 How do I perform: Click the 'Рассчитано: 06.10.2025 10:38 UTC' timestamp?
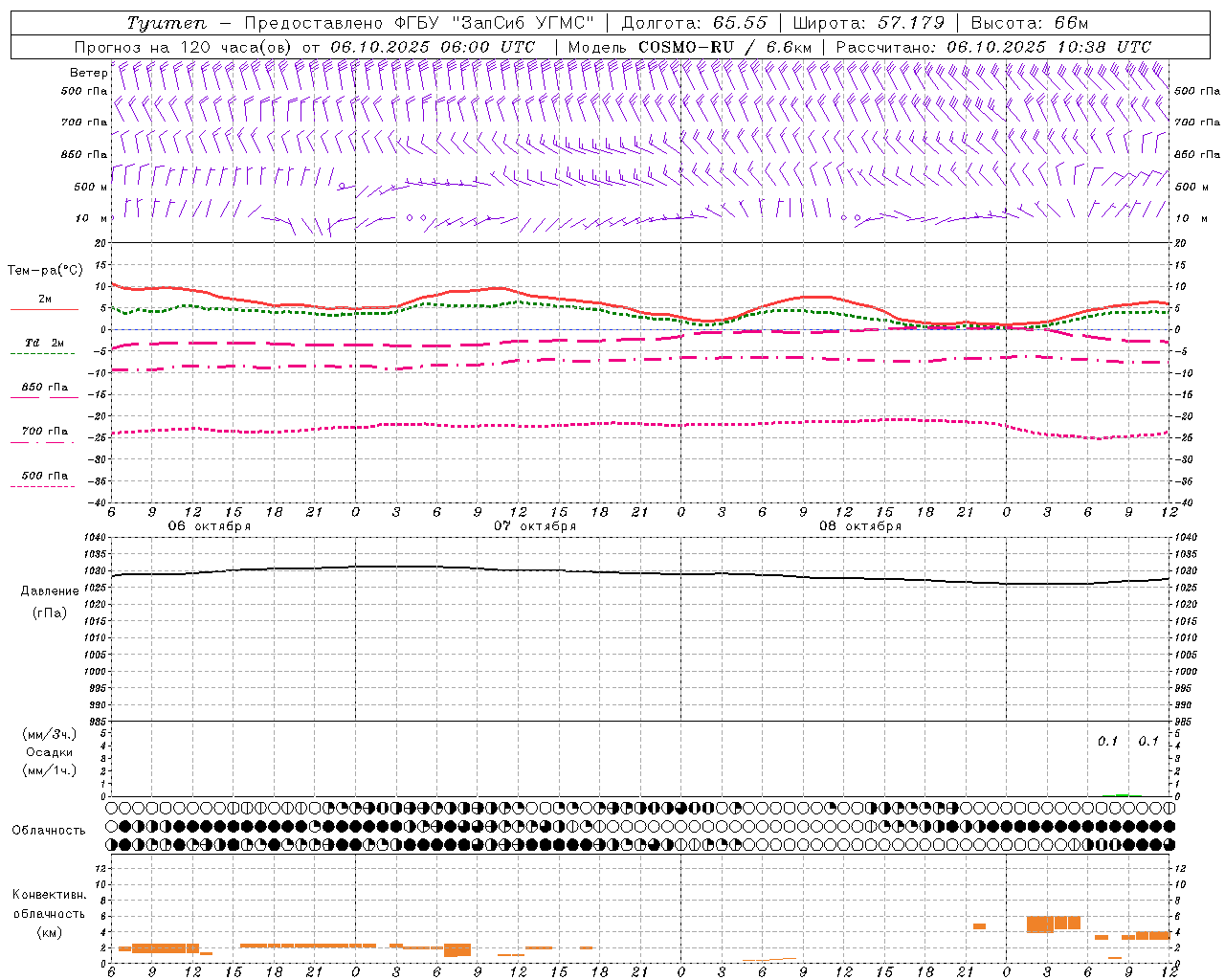(x=993, y=47)
